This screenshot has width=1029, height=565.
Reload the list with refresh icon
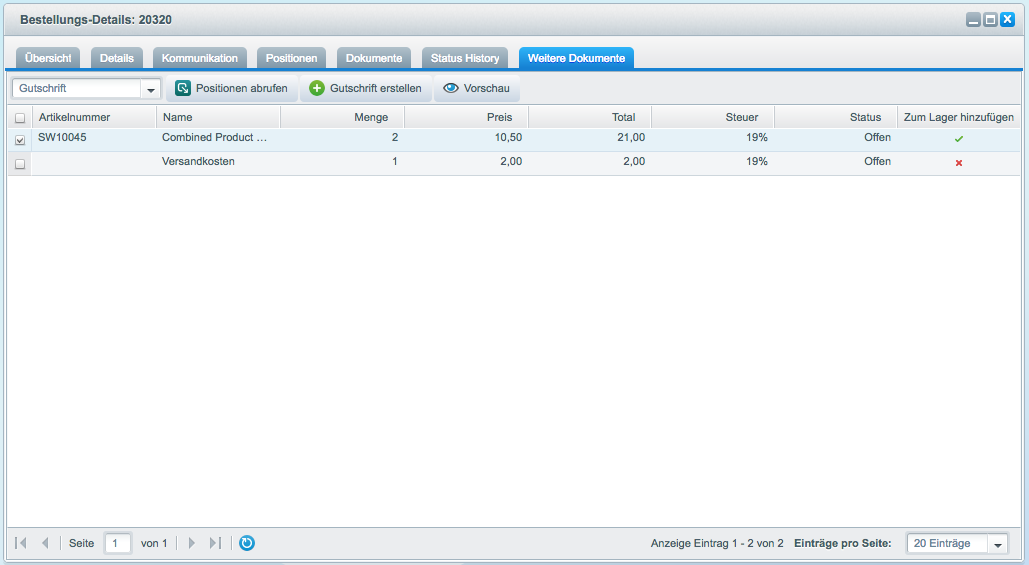(247, 543)
